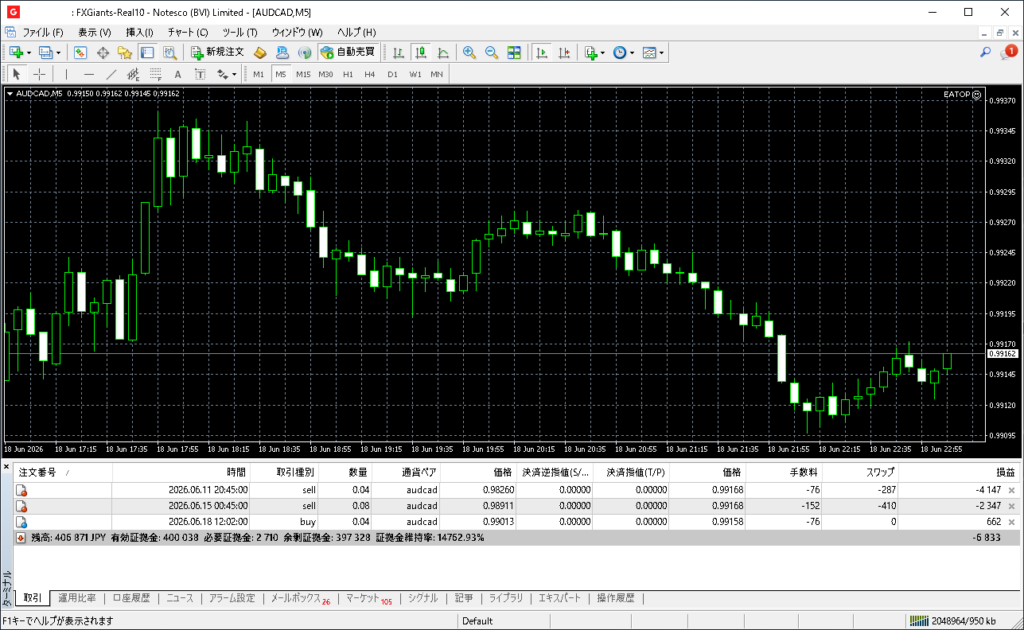Close the buy order with profit 662
Viewport: 1024px width, 630px height.
pyautogui.click(x=1012, y=522)
